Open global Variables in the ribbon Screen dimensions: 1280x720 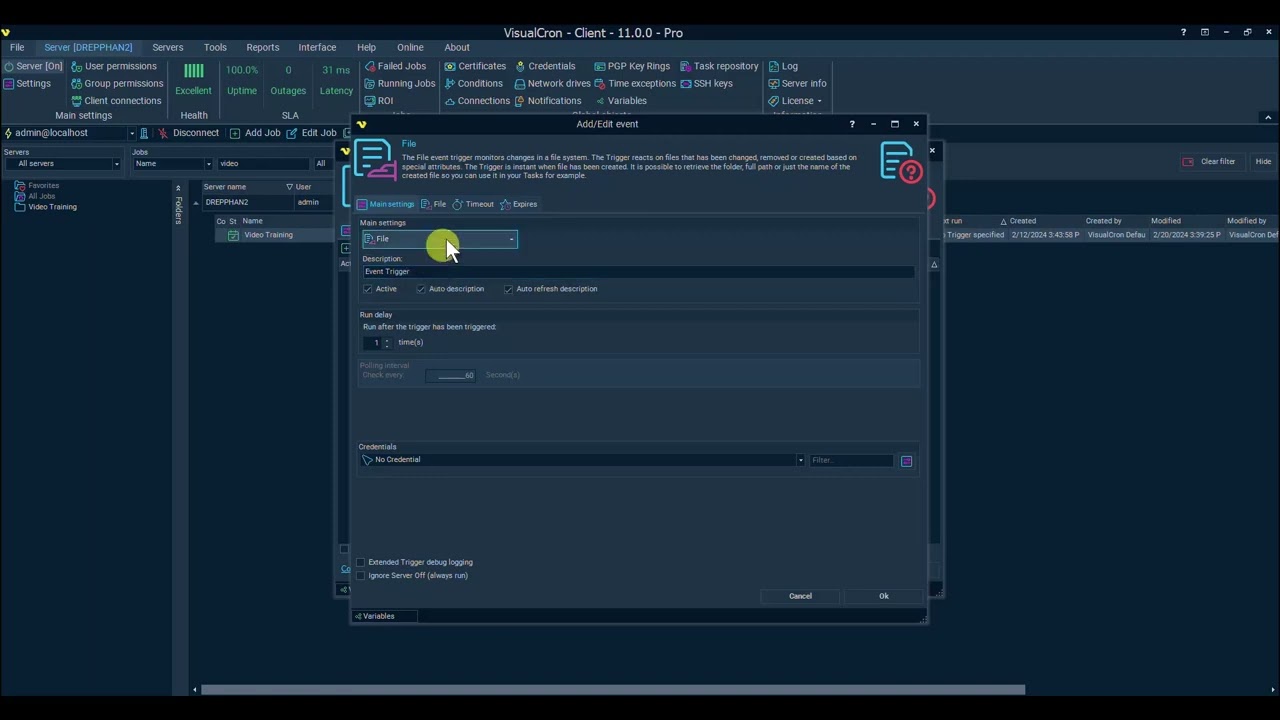tap(621, 100)
